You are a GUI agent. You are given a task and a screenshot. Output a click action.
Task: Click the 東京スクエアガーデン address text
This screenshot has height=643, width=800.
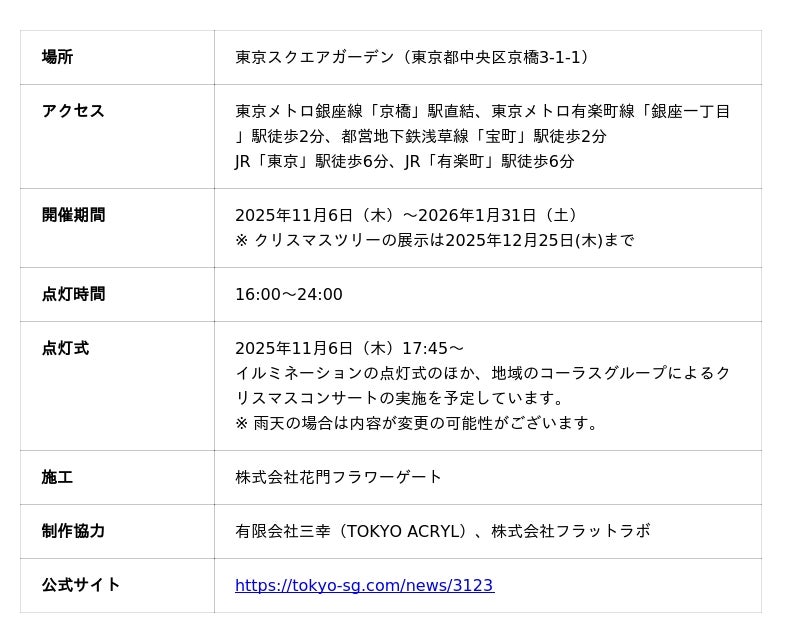[x=414, y=57]
